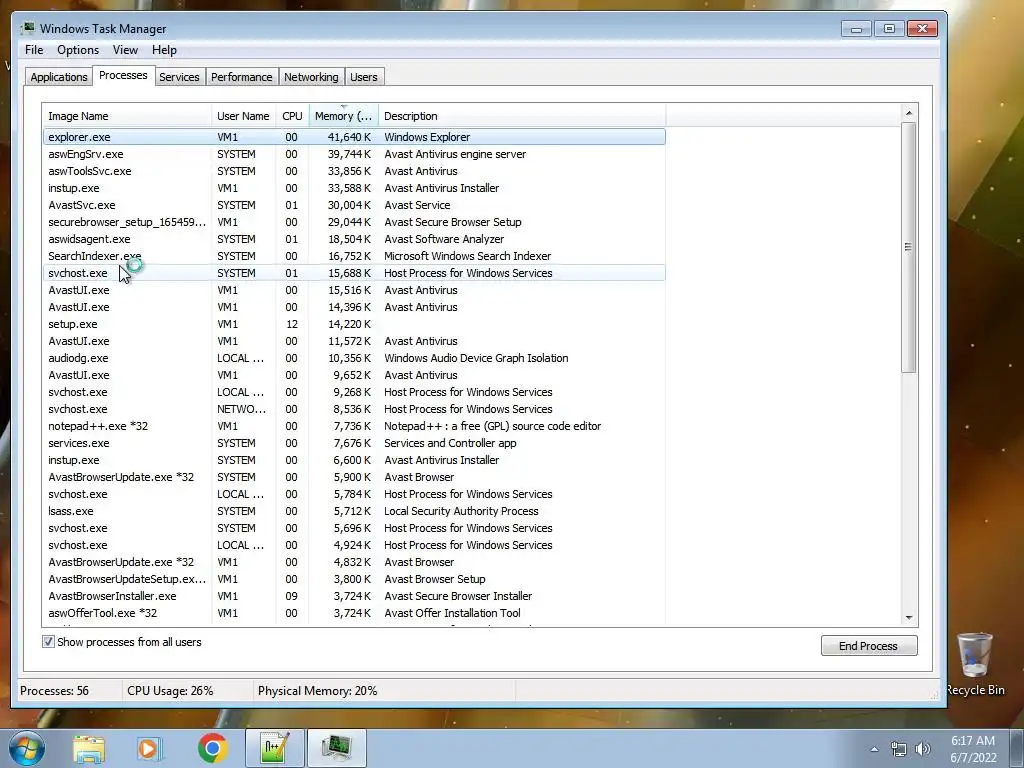This screenshot has width=1024, height=768.
Task: Select the Processes tab
Action: click(123, 75)
